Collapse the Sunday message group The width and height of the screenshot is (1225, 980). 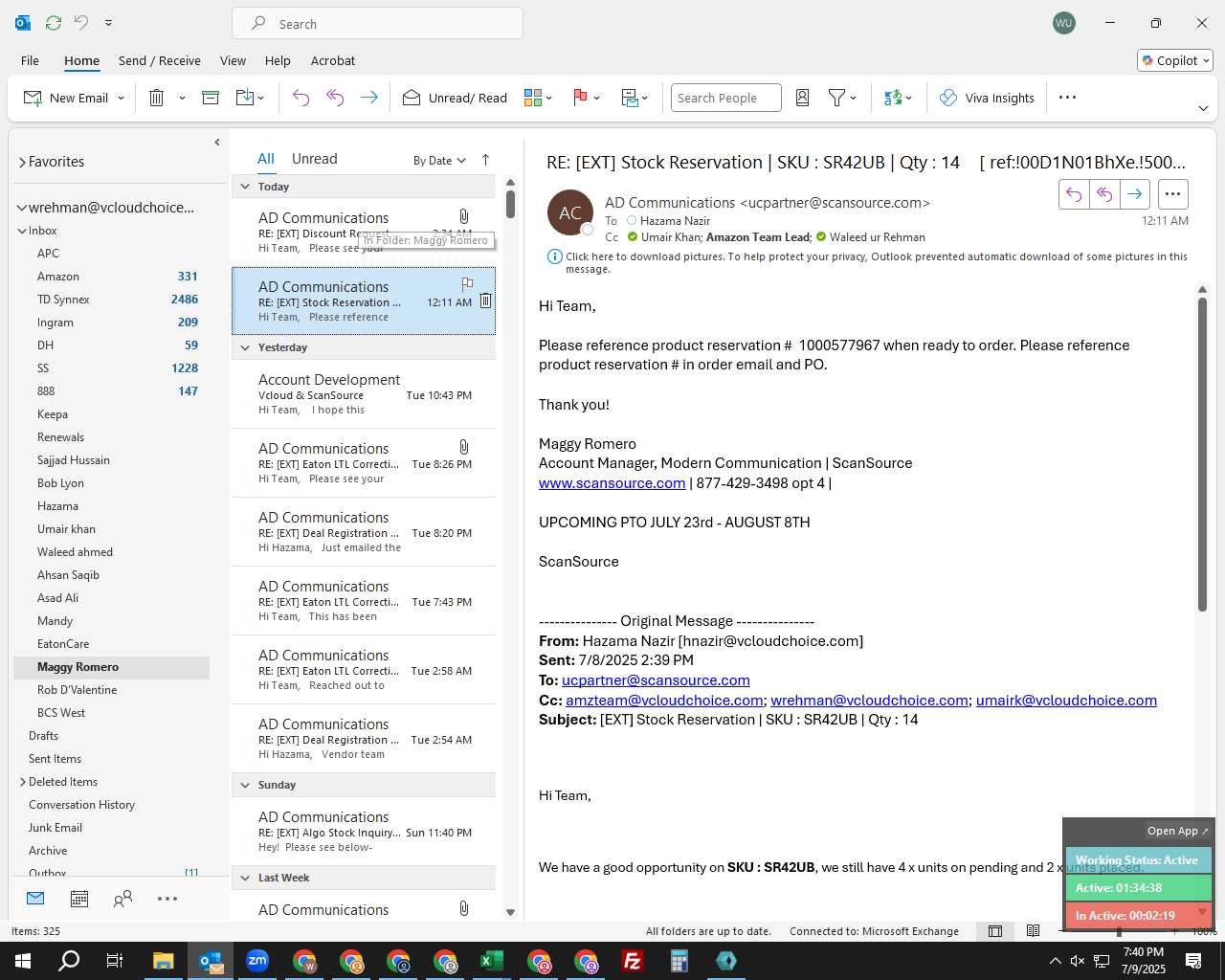click(x=245, y=785)
